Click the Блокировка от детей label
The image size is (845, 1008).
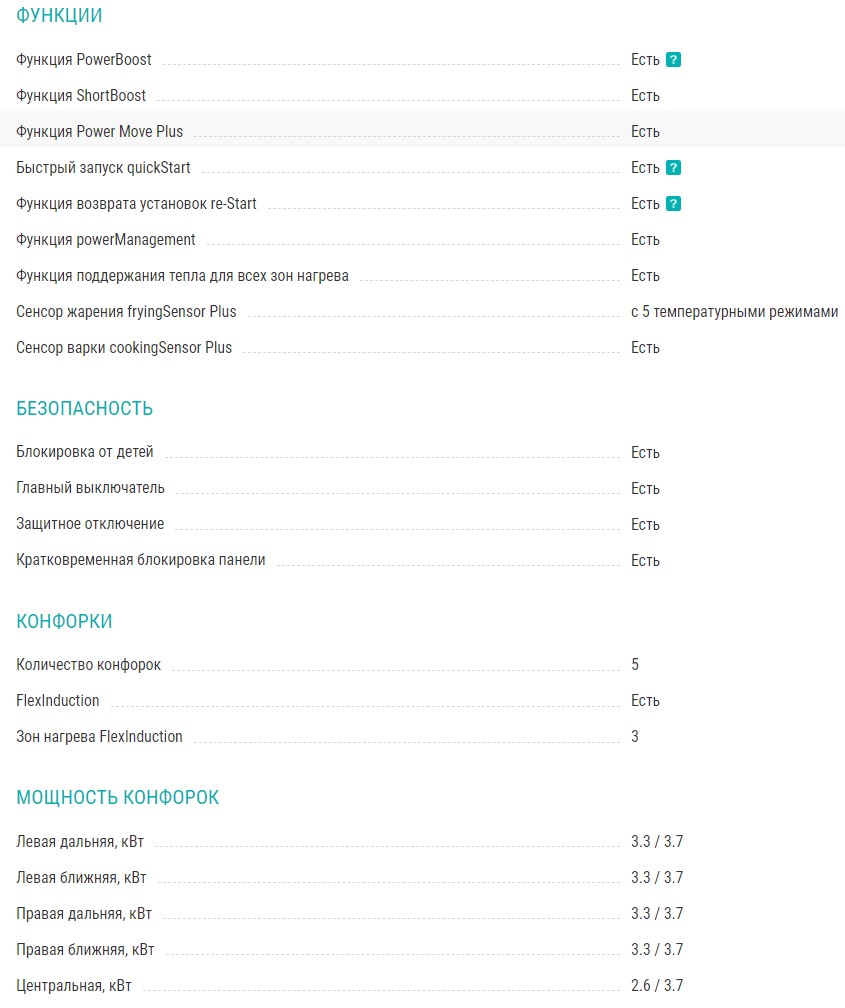coord(85,452)
